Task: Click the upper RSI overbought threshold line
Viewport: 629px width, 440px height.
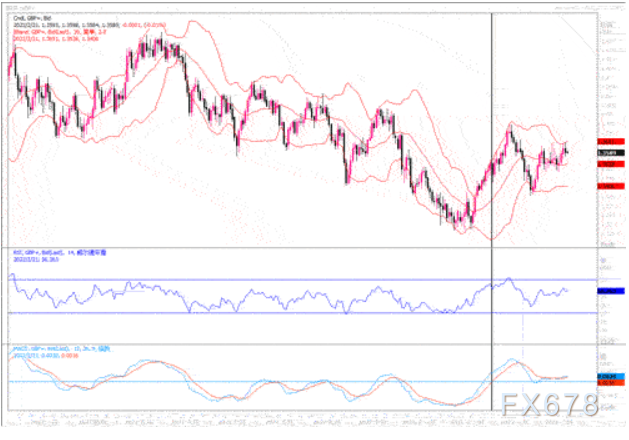Action: 303,280
